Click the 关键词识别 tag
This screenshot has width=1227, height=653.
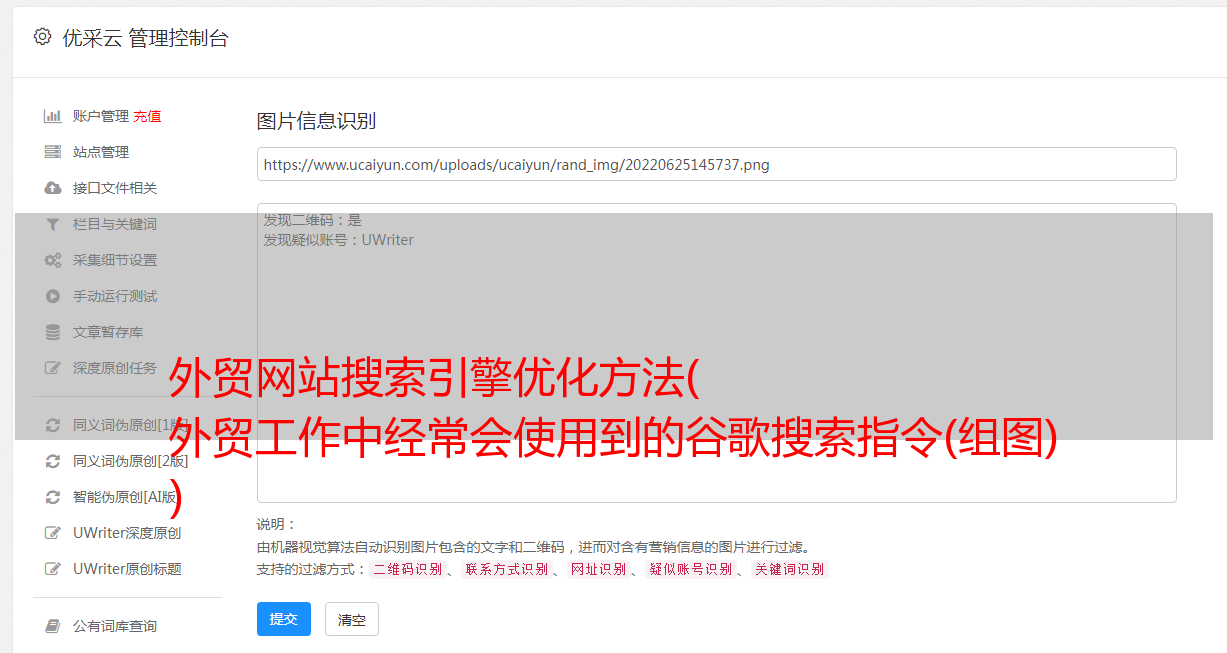(x=790, y=569)
